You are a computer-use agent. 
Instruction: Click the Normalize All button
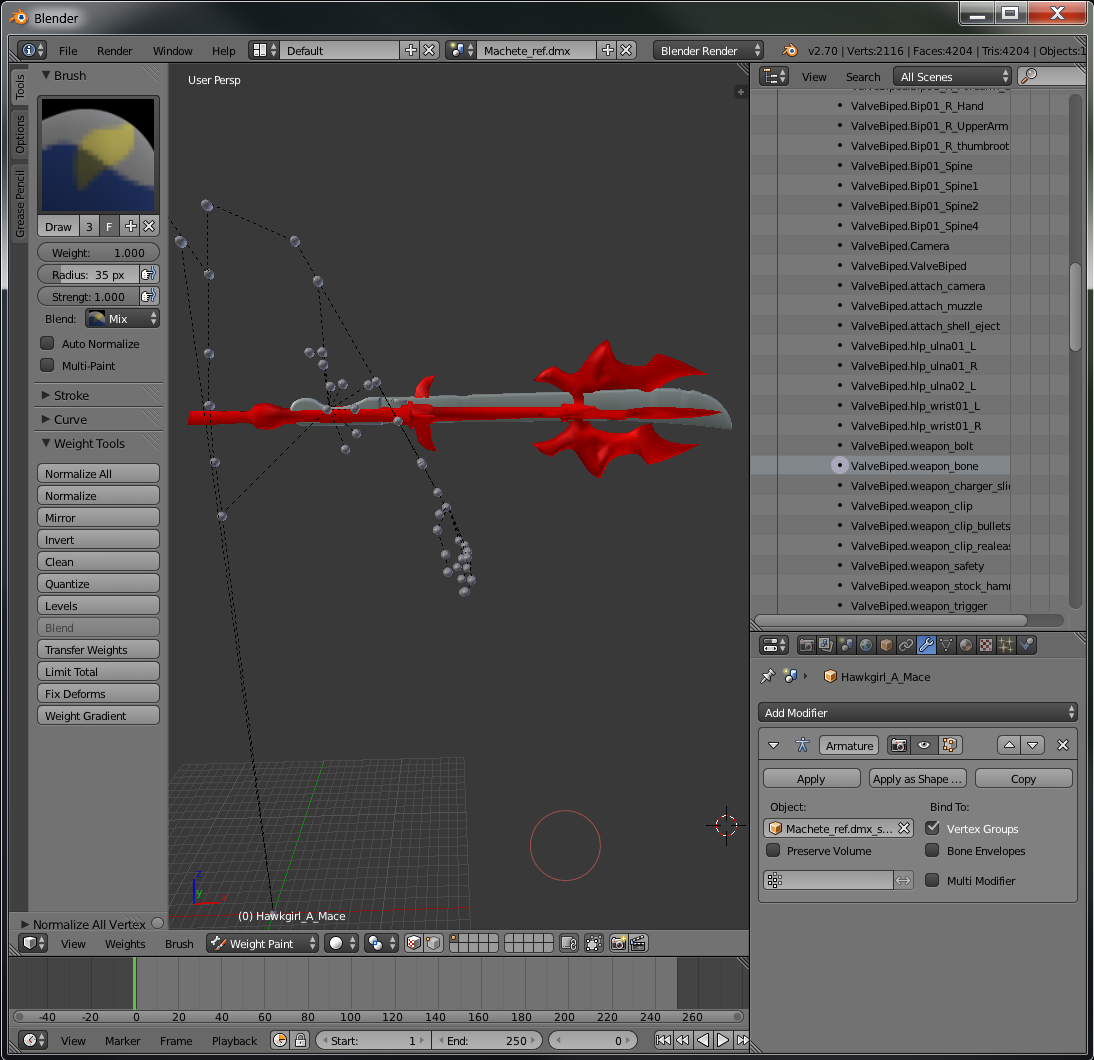pyautogui.click(x=98, y=474)
